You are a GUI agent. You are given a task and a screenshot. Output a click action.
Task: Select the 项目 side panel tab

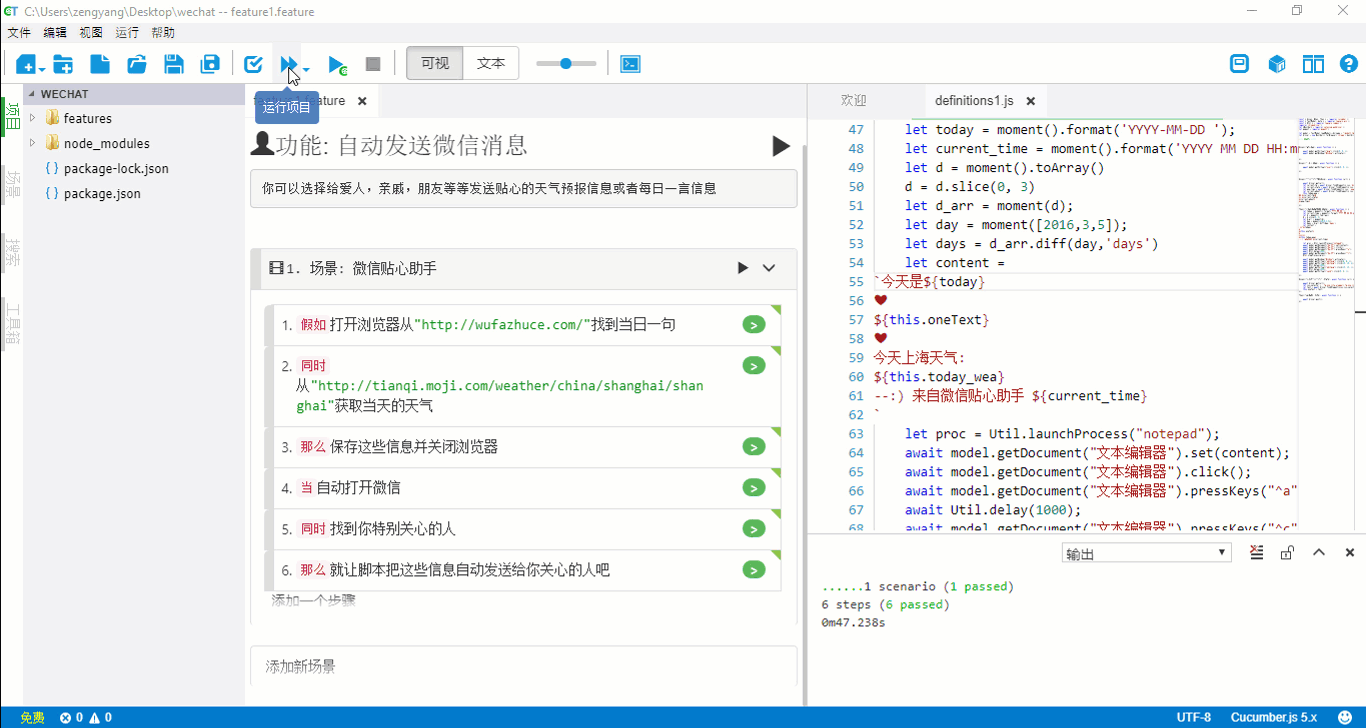[x=13, y=118]
